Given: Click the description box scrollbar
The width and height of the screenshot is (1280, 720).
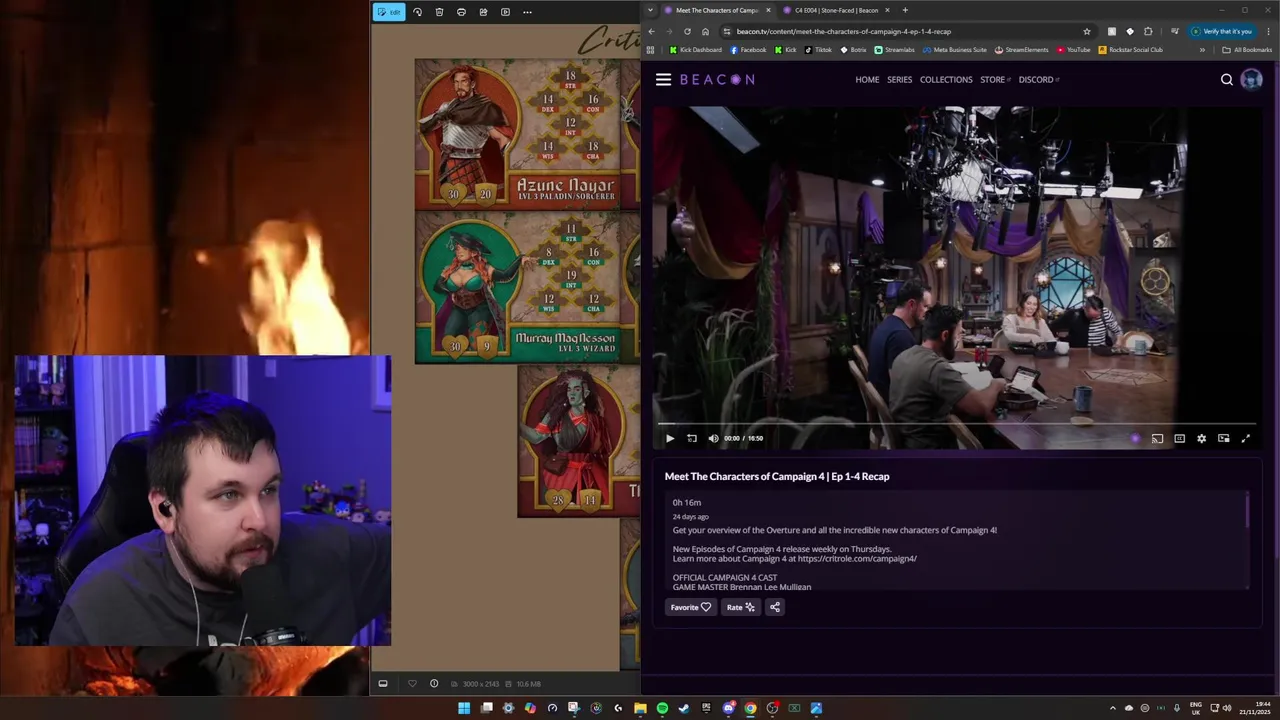Looking at the screenshot, I should [x=1247, y=510].
